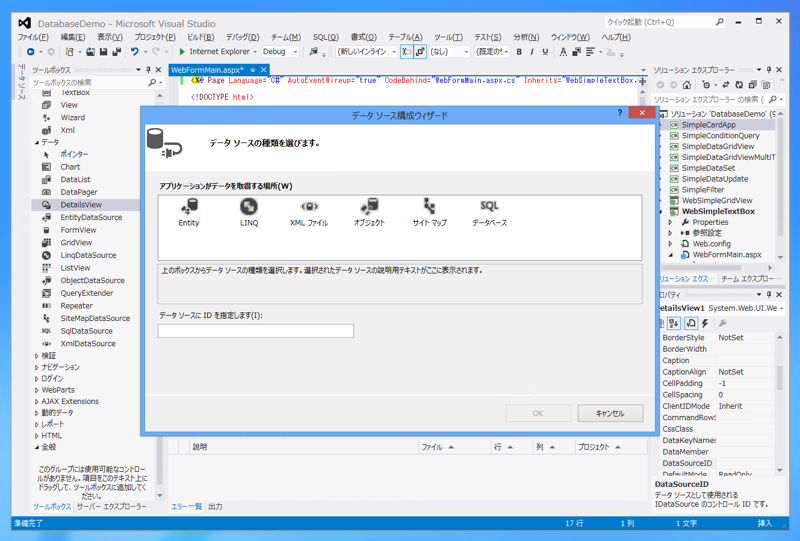The width and height of the screenshot is (800, 541).
Task: Select the Entity data source icon
Action: click(x=189, y=212)
